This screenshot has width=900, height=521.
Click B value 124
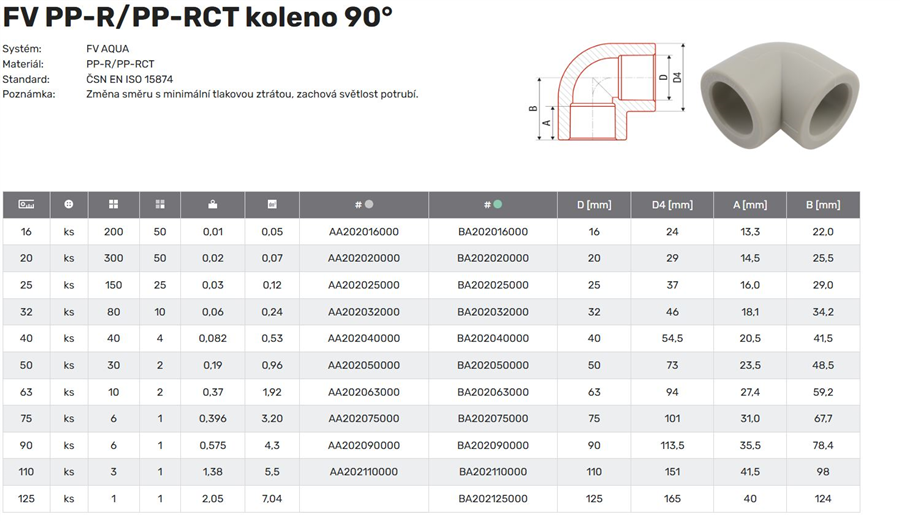click(823, 499)
